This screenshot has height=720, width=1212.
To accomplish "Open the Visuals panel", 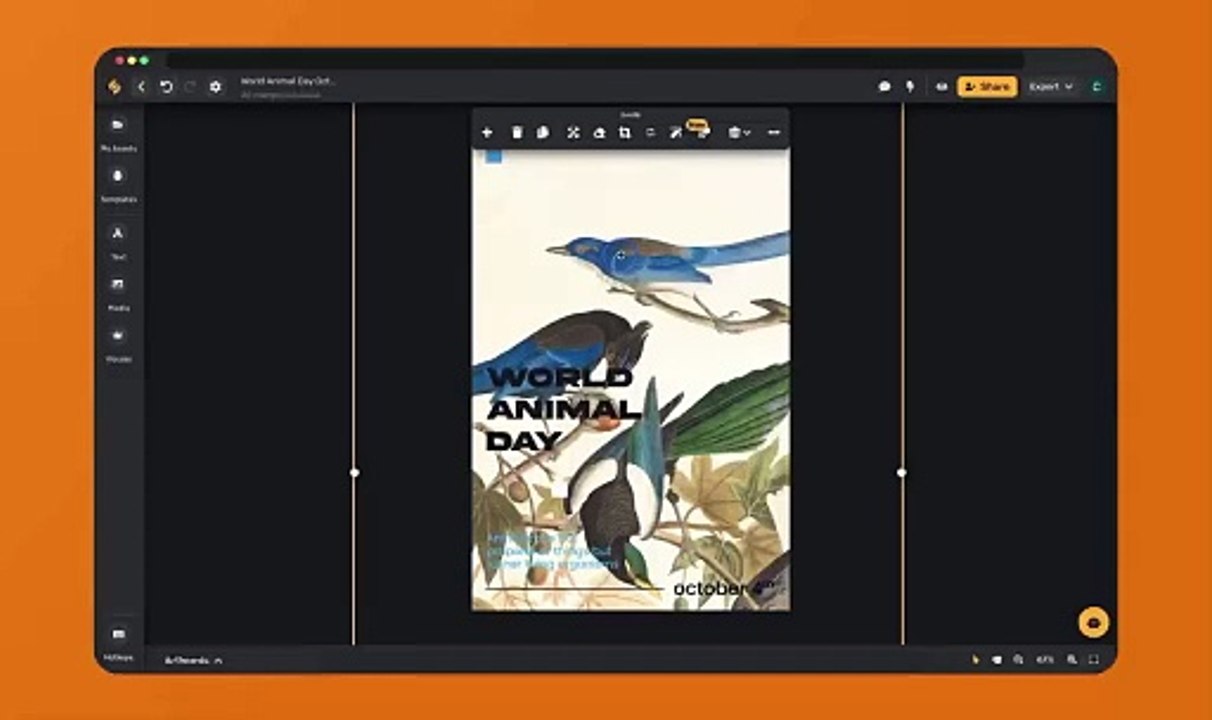I will pyautogui.click(x=118, y=343).
